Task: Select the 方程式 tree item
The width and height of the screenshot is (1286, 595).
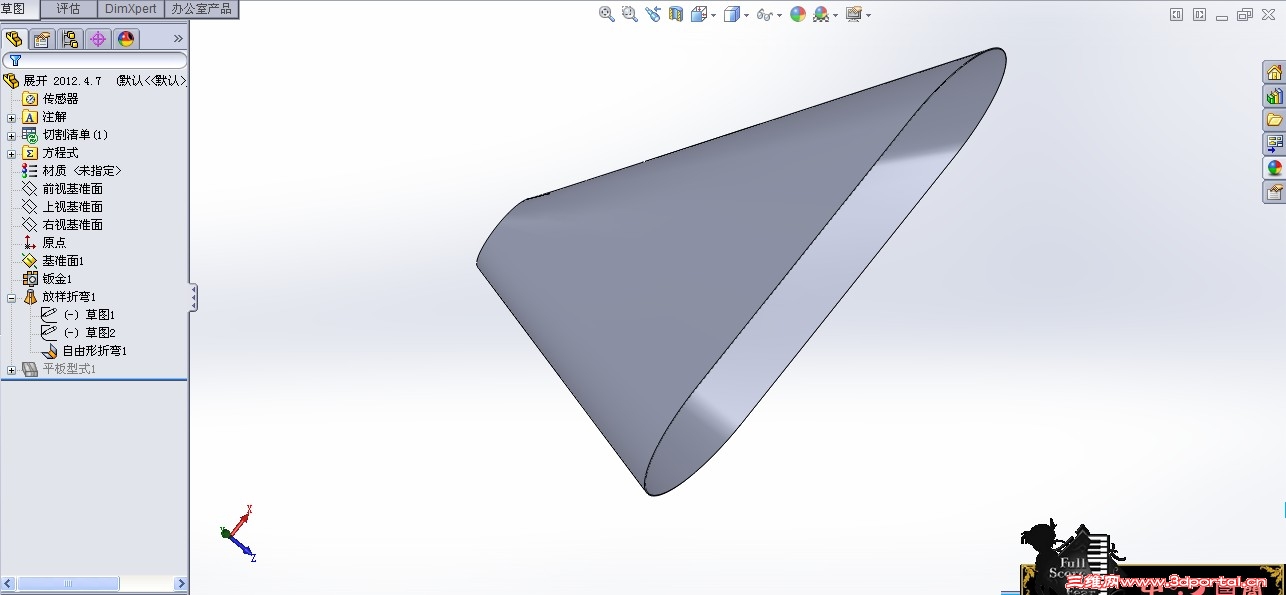Action: pyautogui.click(x=50, y=152)
